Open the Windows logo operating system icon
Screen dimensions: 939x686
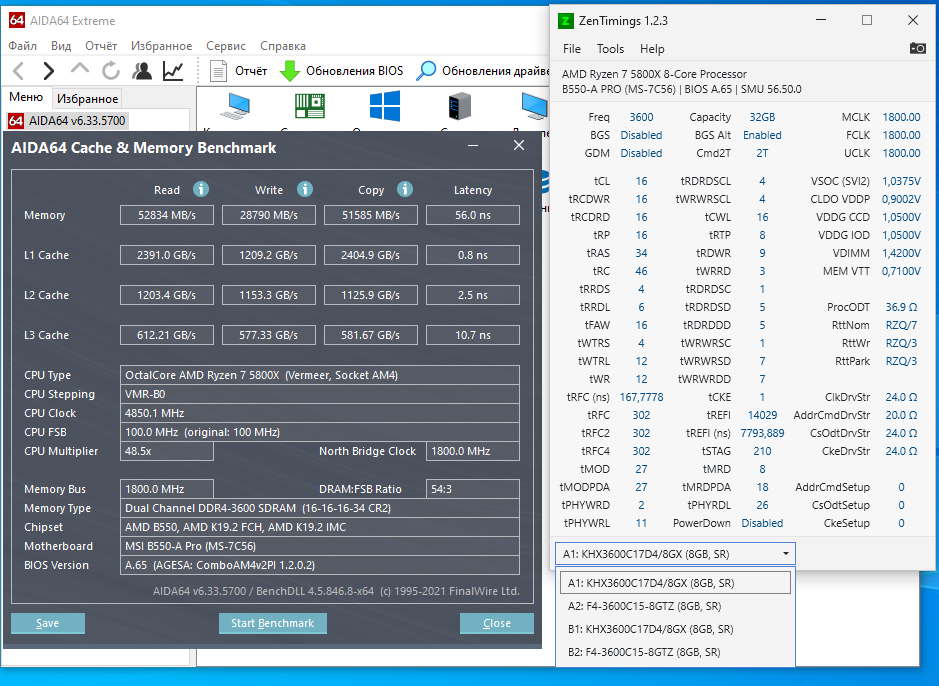coord(384,106)
